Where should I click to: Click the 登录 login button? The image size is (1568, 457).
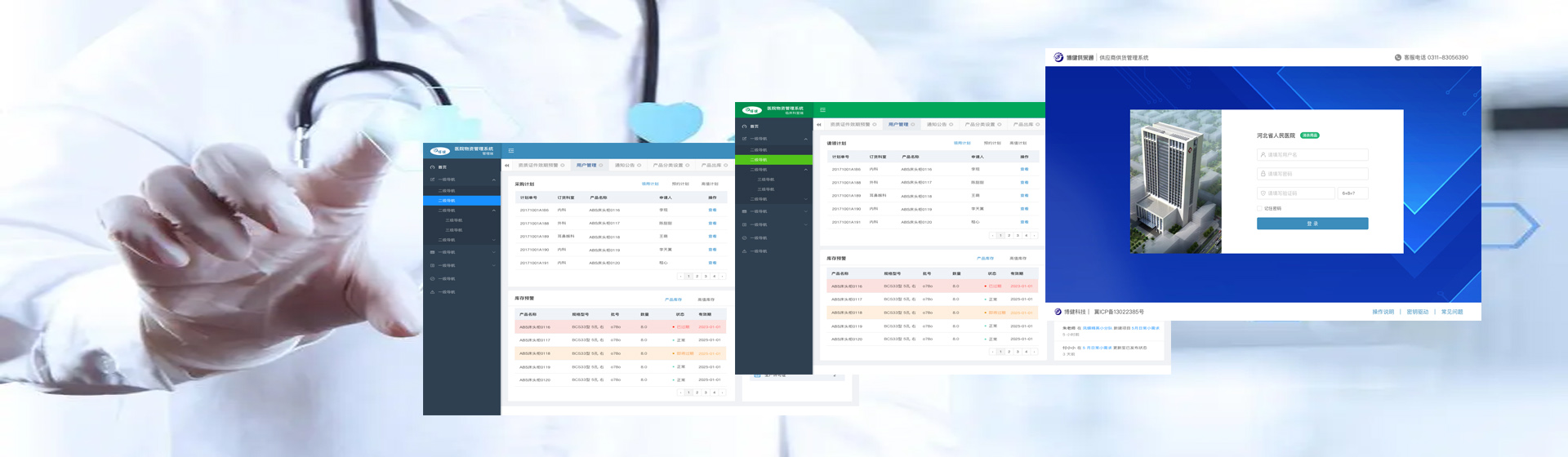[1312, 224]
